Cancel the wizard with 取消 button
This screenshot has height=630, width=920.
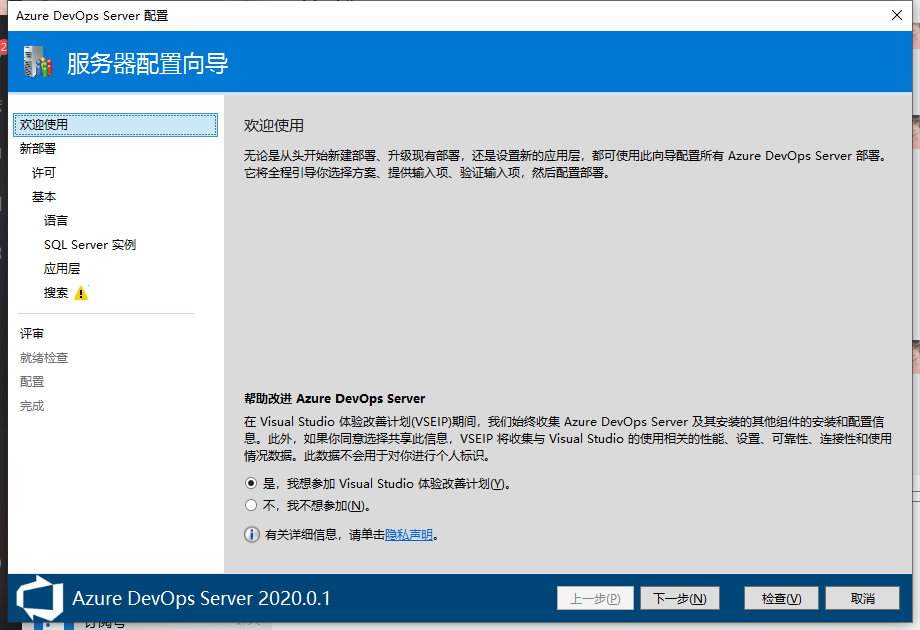(x=863, y=597)
